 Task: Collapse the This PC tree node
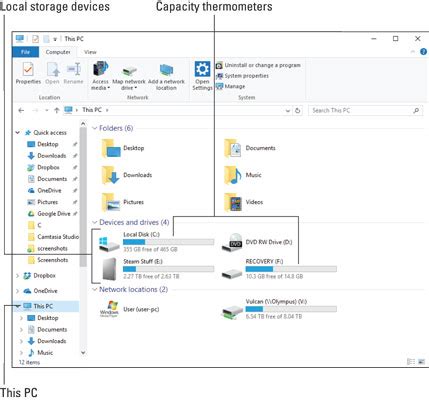click(x=18, y=306)
